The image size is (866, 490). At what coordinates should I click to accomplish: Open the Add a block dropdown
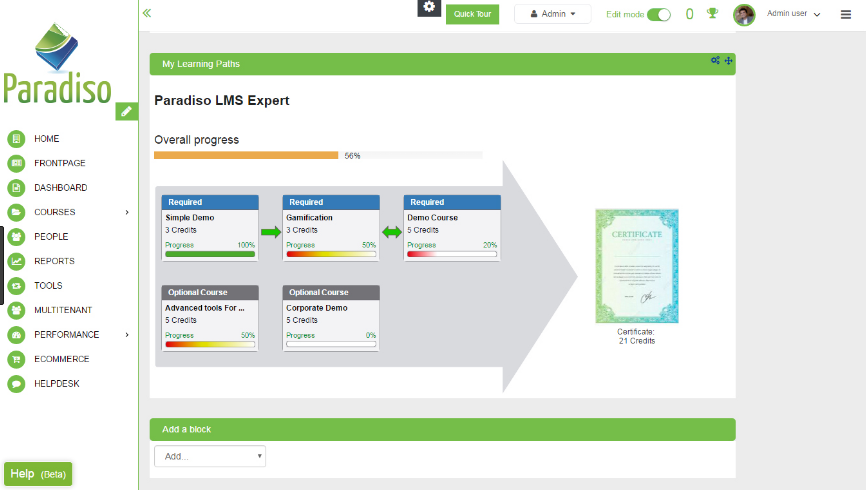point(210,456)
